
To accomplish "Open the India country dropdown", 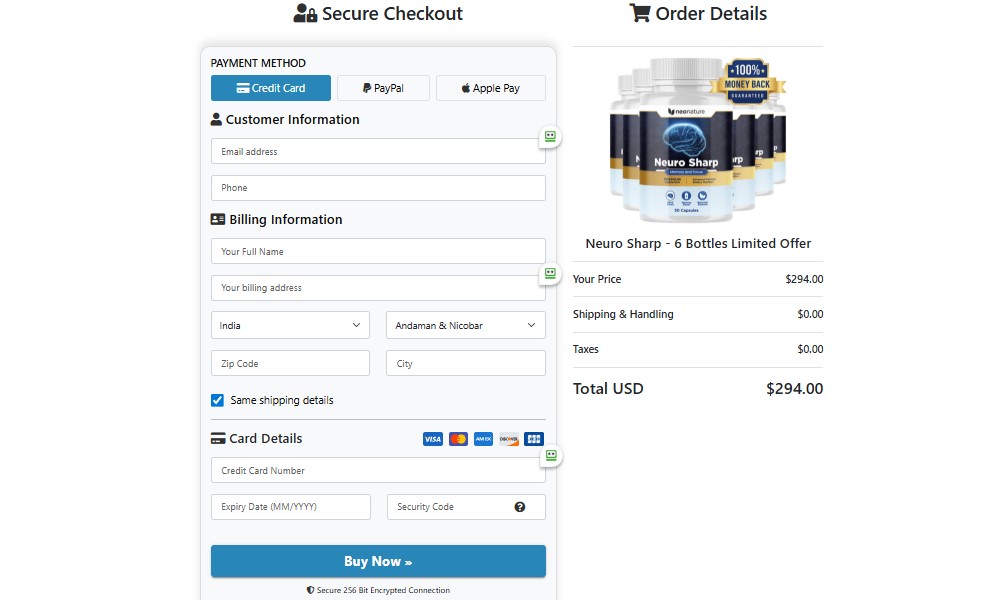I will point(290,325).
